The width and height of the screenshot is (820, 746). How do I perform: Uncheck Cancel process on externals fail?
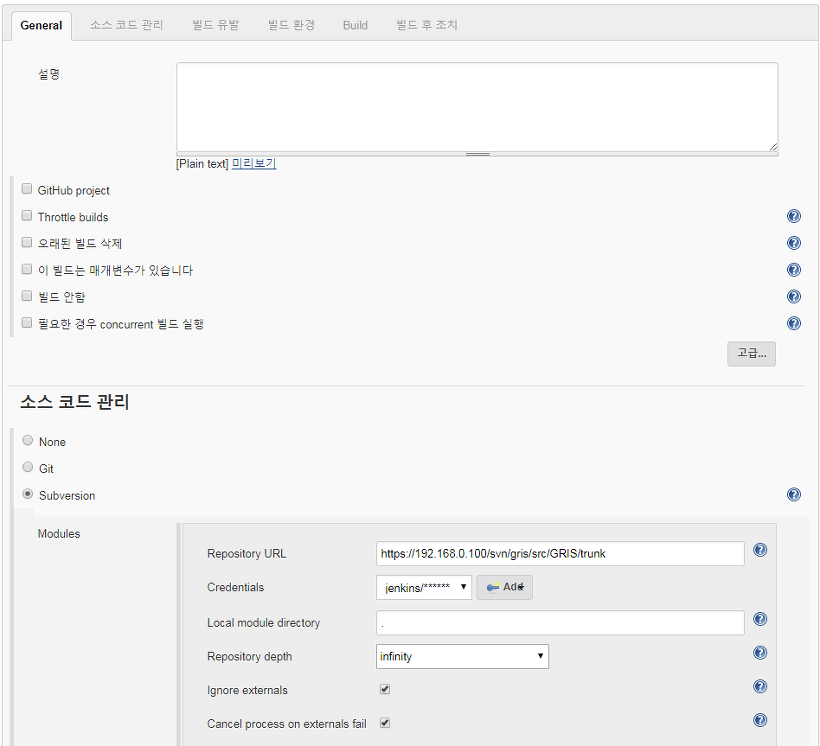point(385,723)
